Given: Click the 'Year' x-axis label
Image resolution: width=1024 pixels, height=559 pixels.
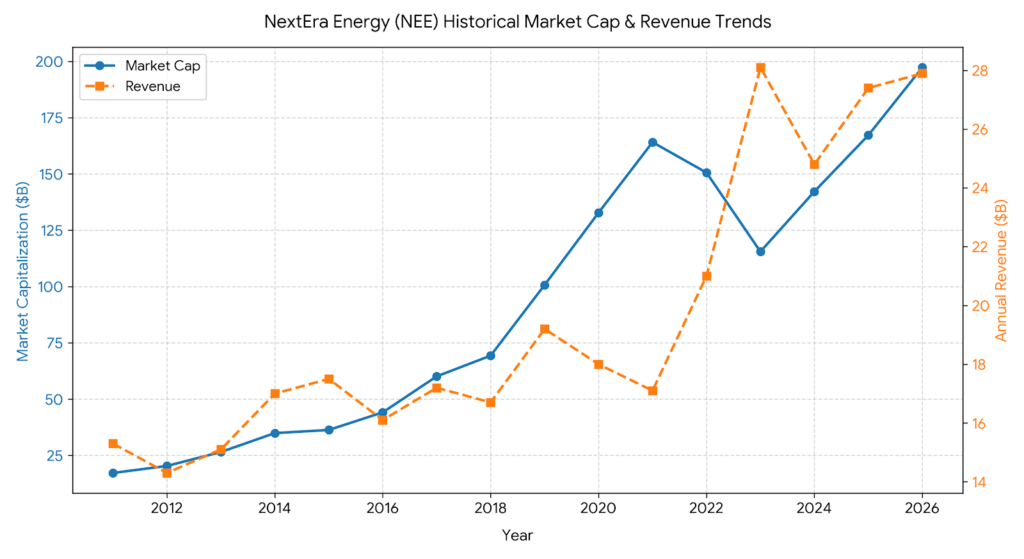Looking at the screenshot, I should [517, 535].
